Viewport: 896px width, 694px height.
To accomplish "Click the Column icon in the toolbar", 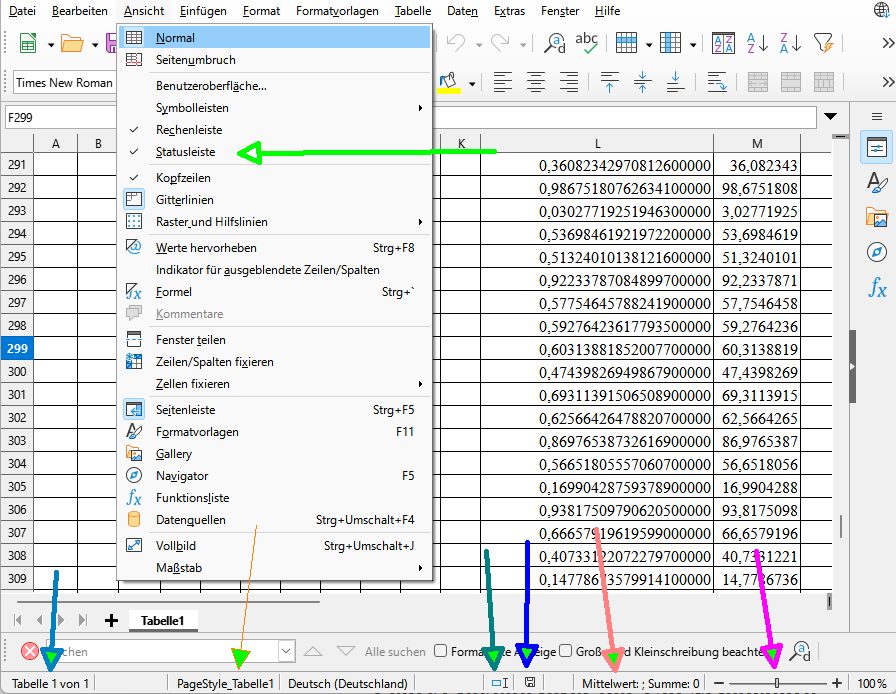I will [670, 43].
